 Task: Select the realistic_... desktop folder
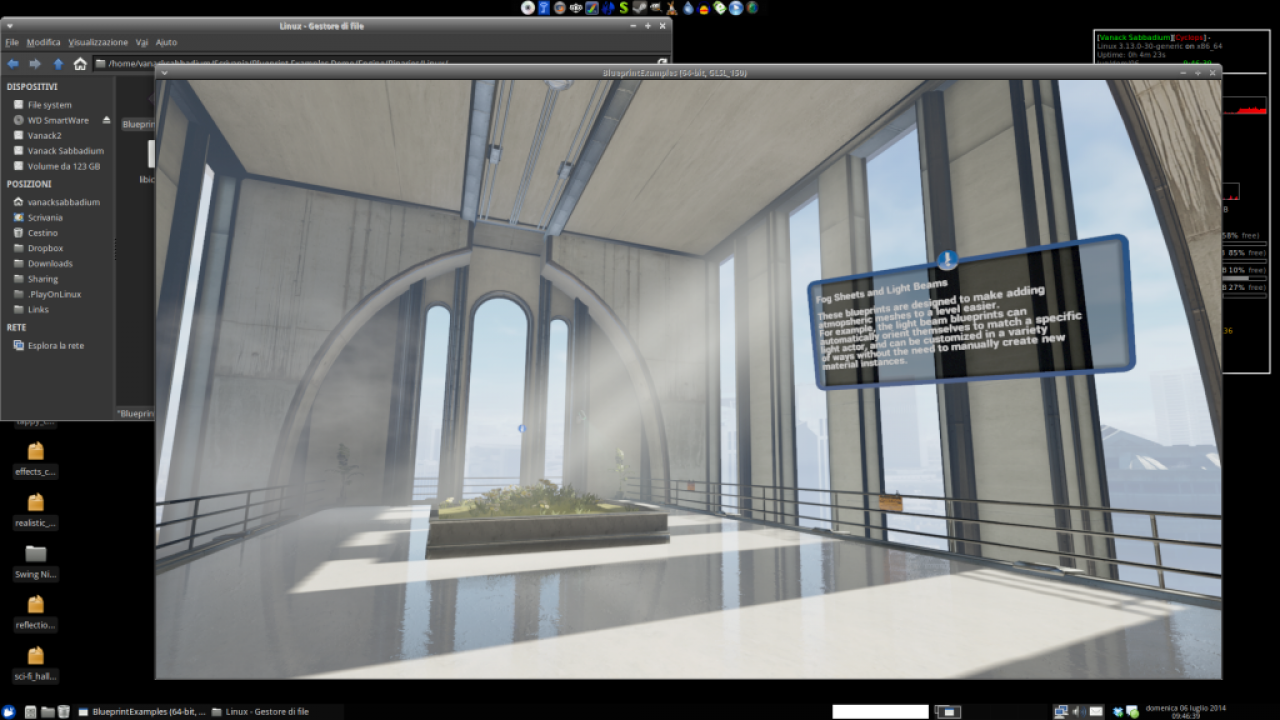click(x=36, y=510)
